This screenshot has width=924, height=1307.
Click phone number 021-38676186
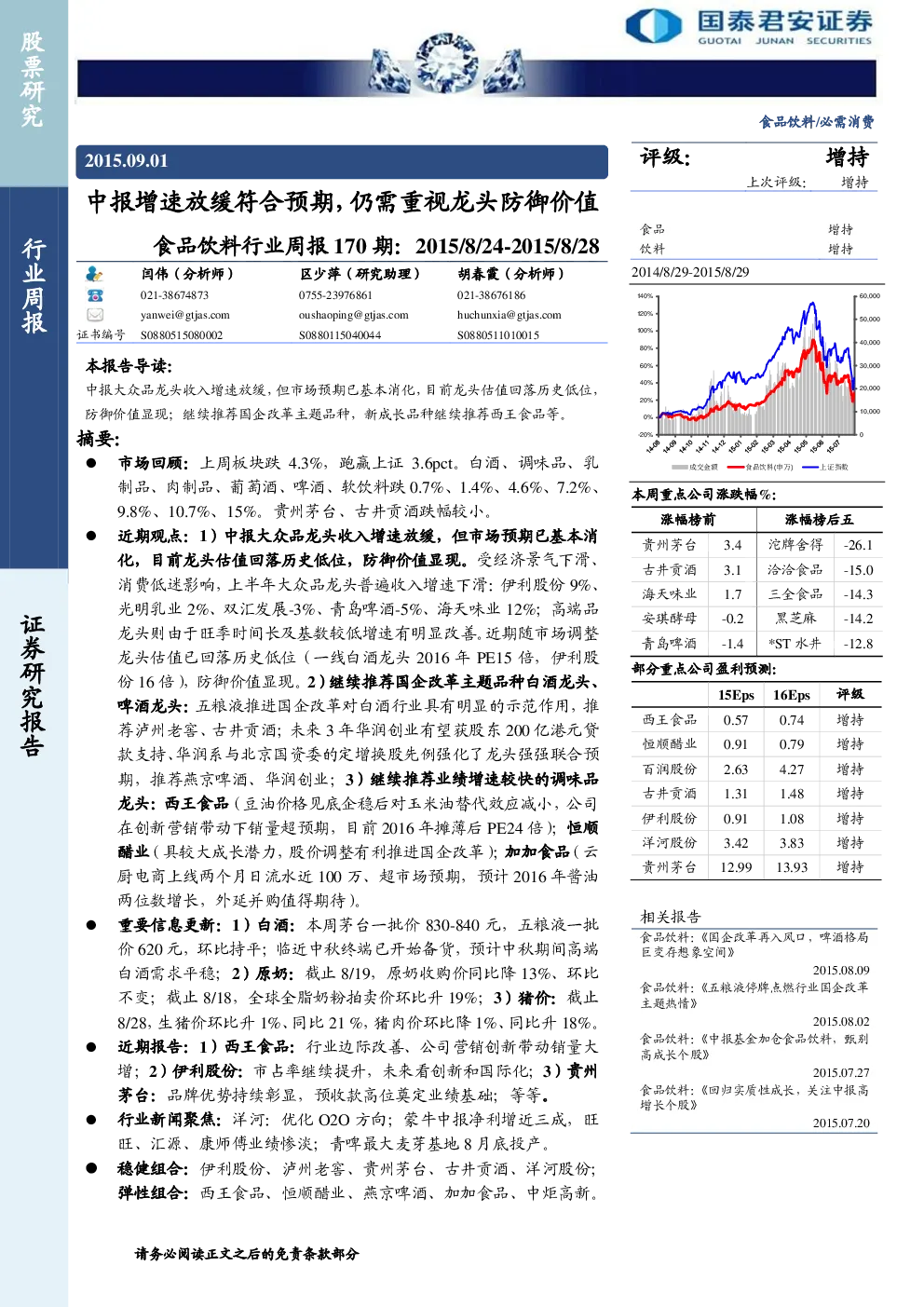pos(491,295)
